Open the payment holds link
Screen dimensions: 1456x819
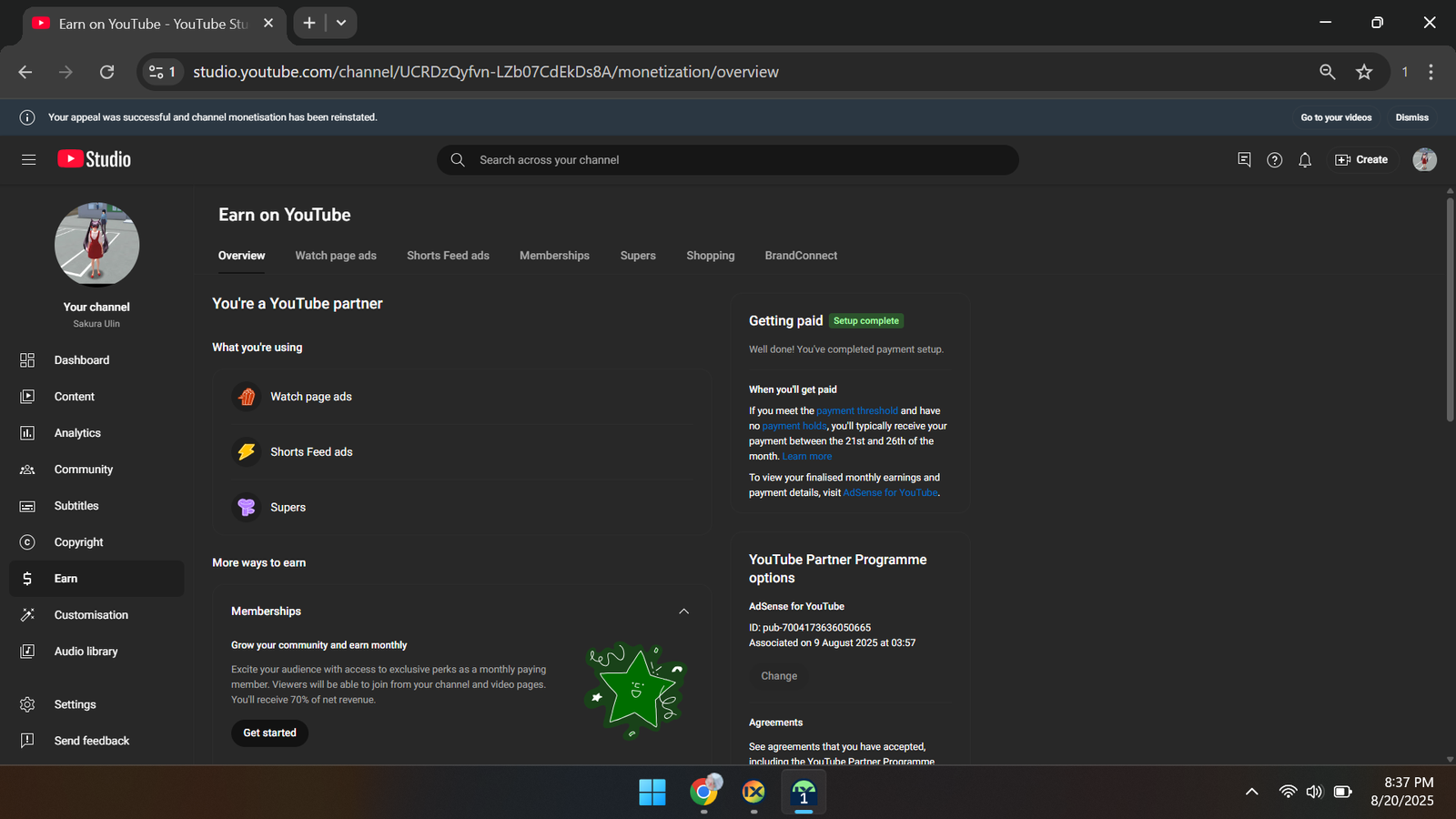[x=794, y=426]
